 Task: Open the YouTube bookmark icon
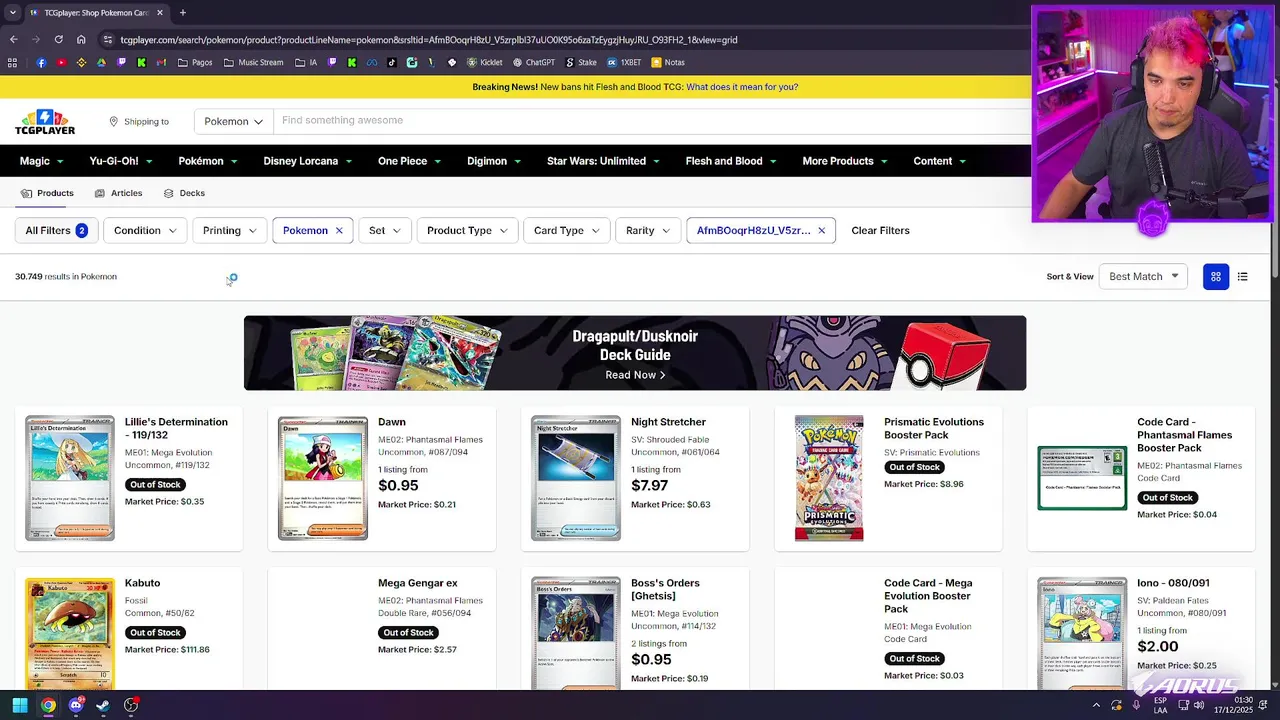(61, 62)
